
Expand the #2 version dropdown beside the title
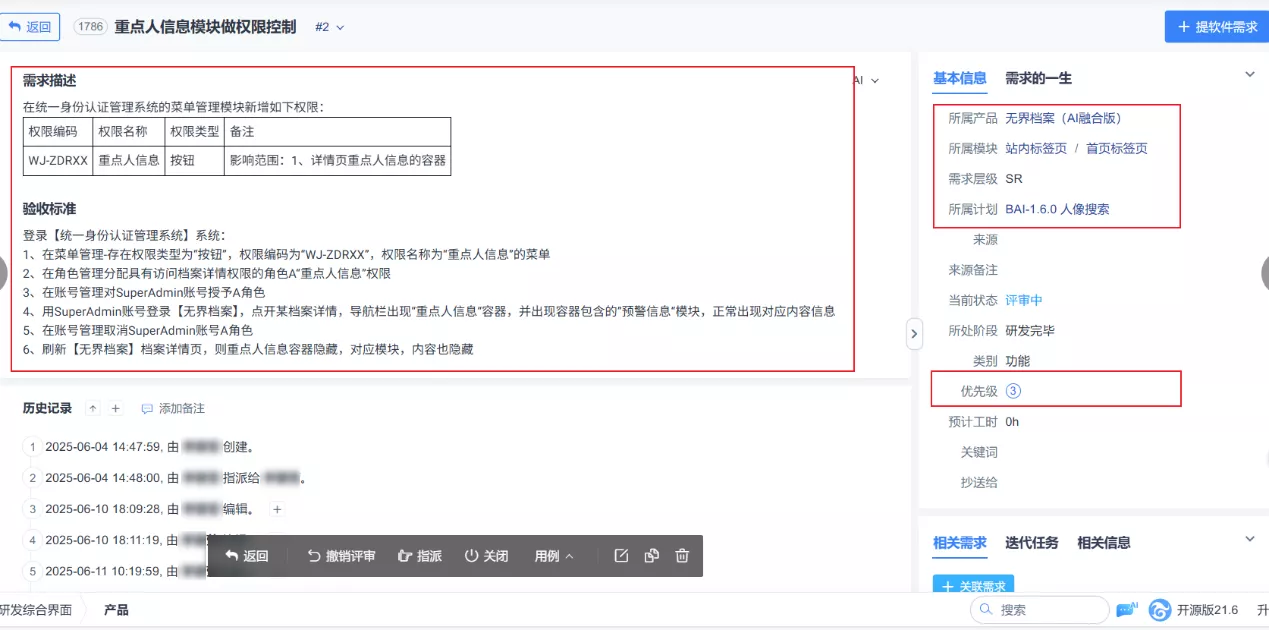[x=330, y=27]
